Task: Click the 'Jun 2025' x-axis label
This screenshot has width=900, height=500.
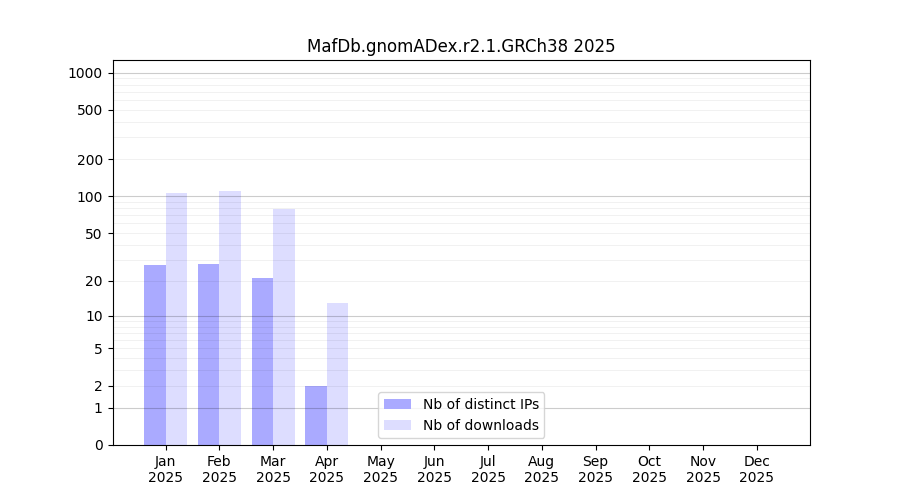Action: click(434, 469)
